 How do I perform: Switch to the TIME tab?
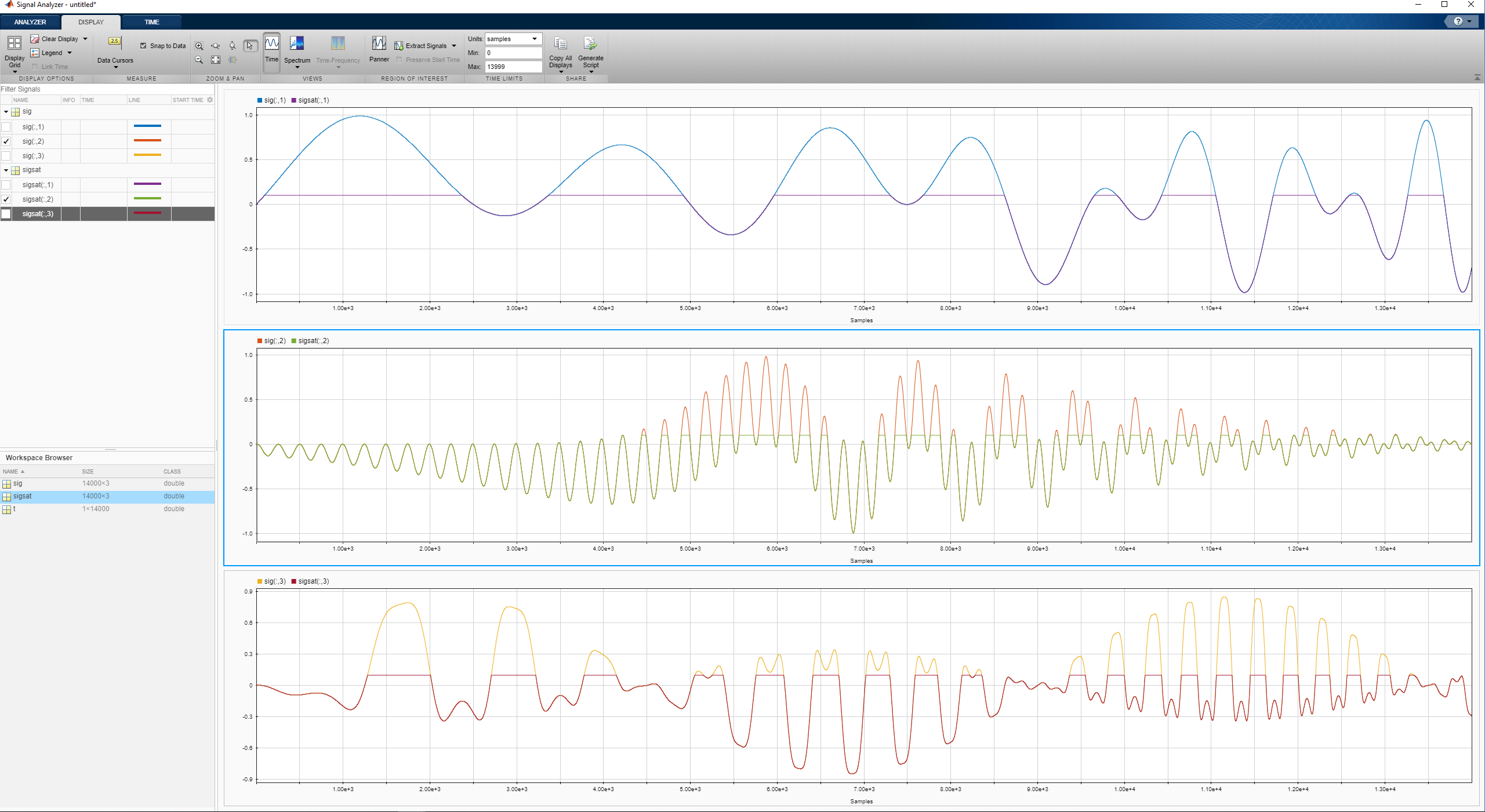coord(152,22)
